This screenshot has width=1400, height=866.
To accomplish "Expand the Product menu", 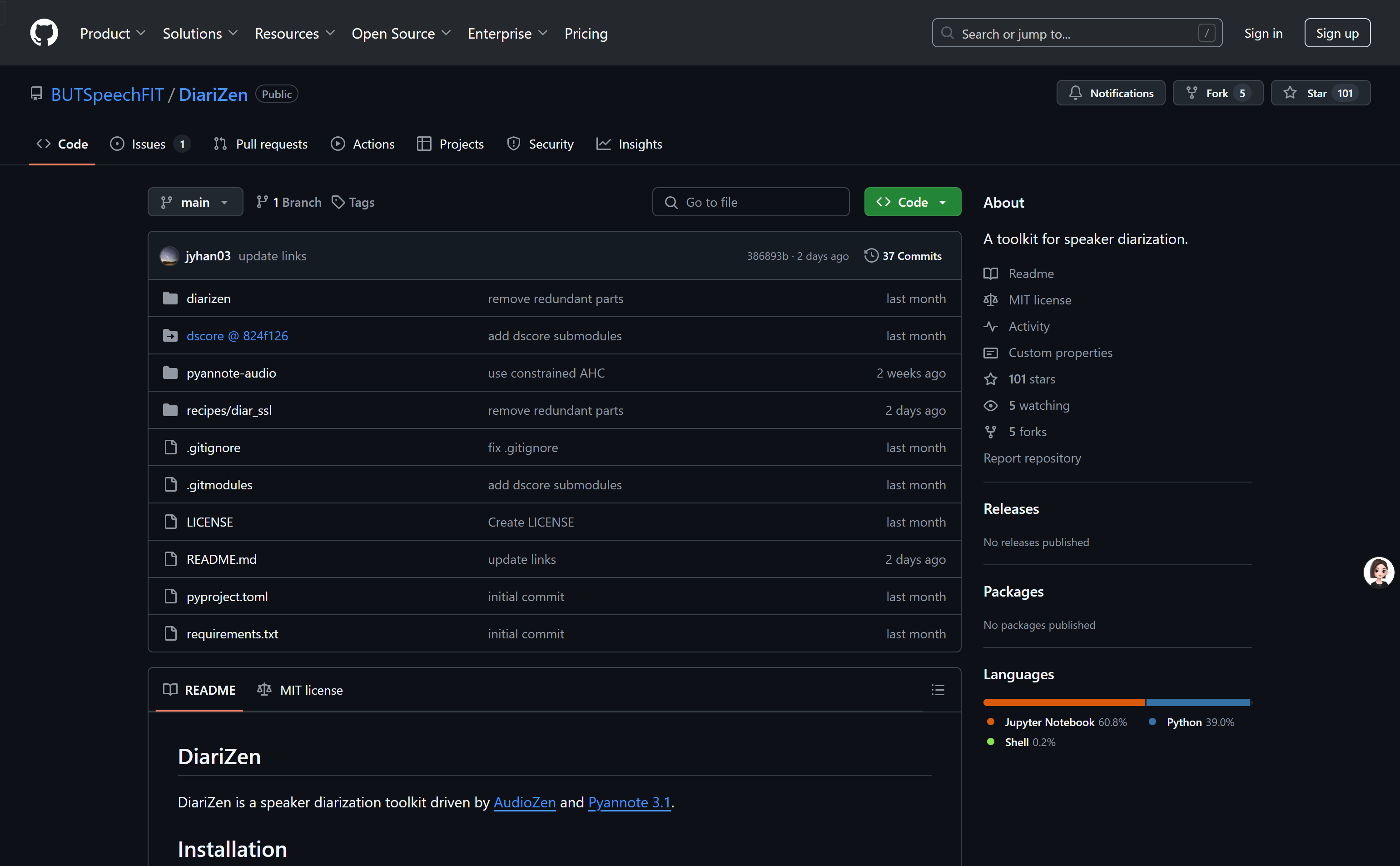I will pyautogui.click(x=113, y=33).
